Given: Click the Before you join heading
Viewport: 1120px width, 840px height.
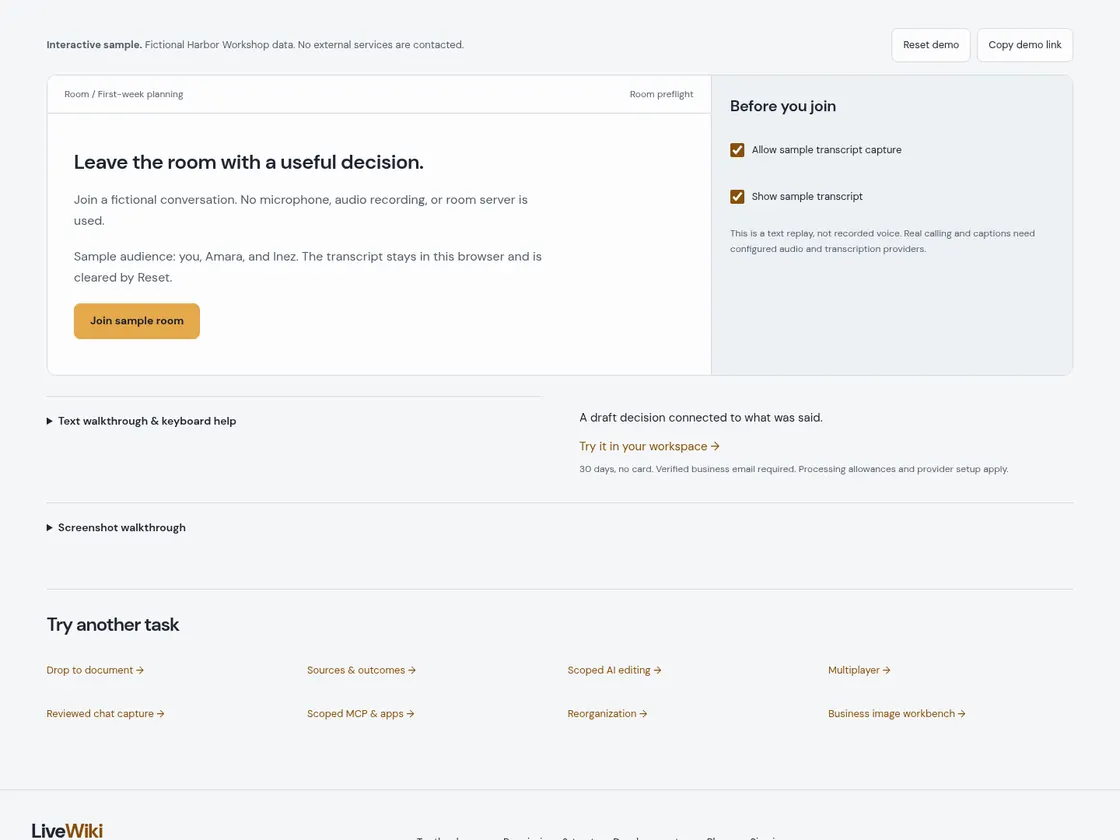Looking at the screenshot, I should pos(782,106).
